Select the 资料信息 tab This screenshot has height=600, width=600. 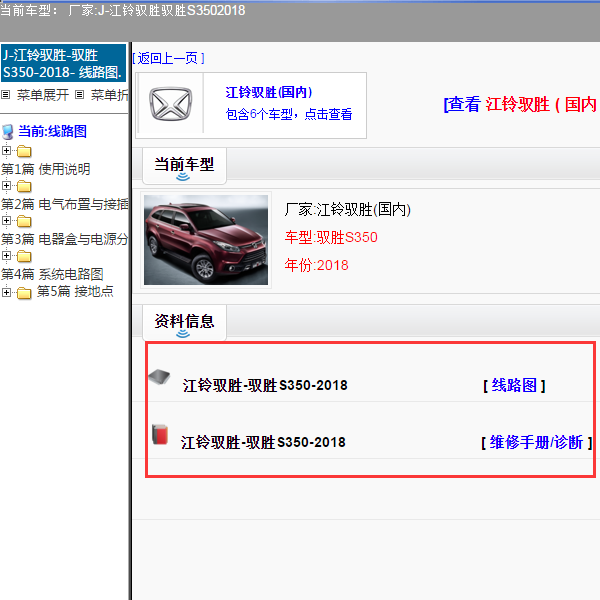(183, 321)
